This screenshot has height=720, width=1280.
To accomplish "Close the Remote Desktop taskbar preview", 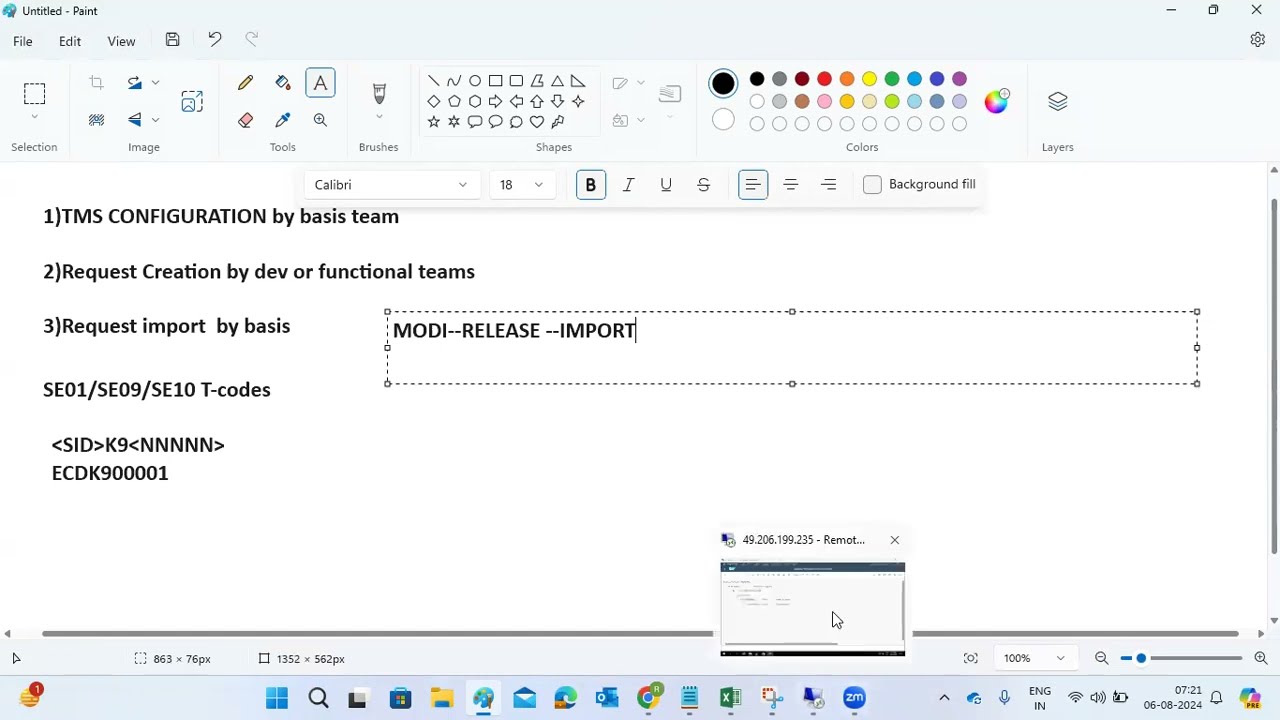I will coord(894,540).
